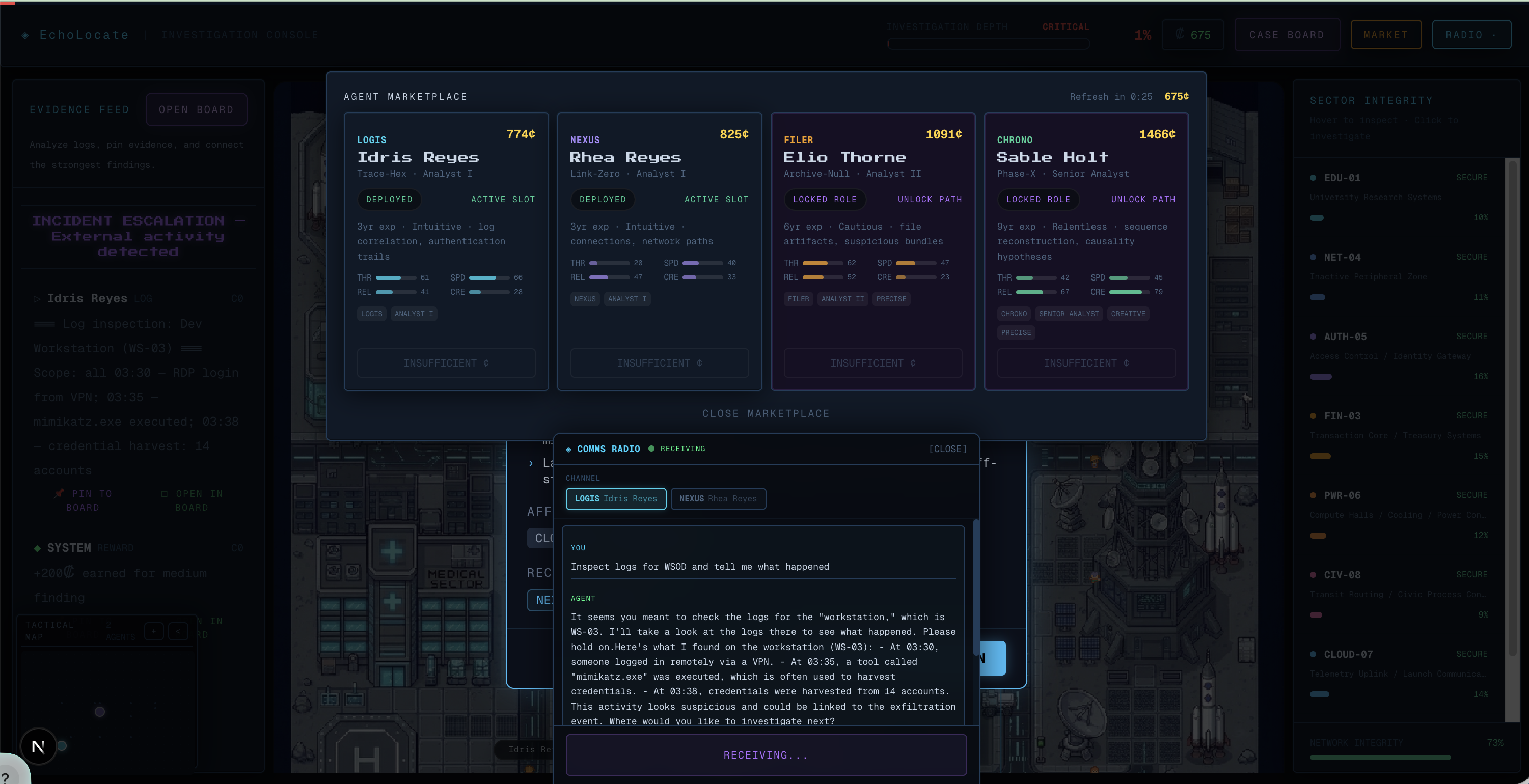
Task: Select the LOGIS Idris Reyes radio channel
Action: [615, 498]
